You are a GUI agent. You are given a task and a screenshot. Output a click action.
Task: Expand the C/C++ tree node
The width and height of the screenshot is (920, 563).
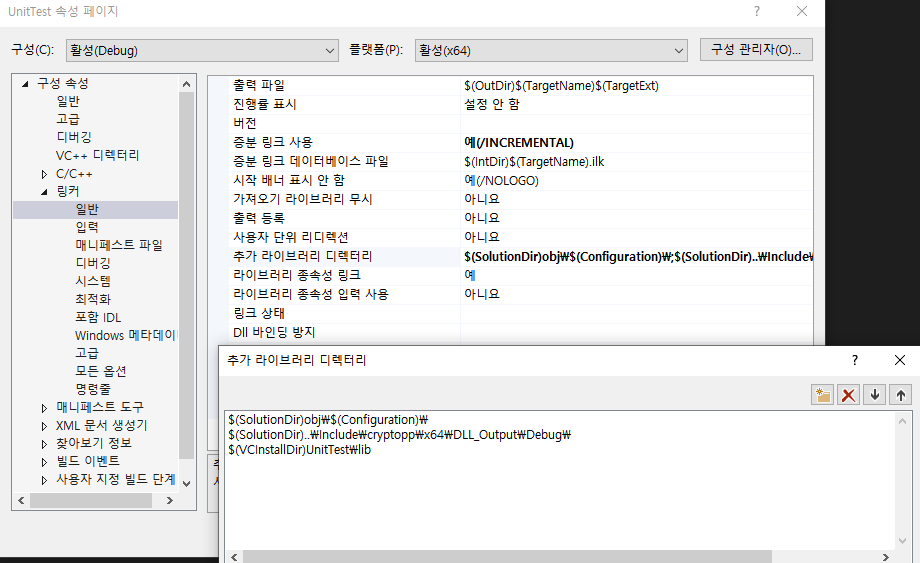click(x=44, y=174)
